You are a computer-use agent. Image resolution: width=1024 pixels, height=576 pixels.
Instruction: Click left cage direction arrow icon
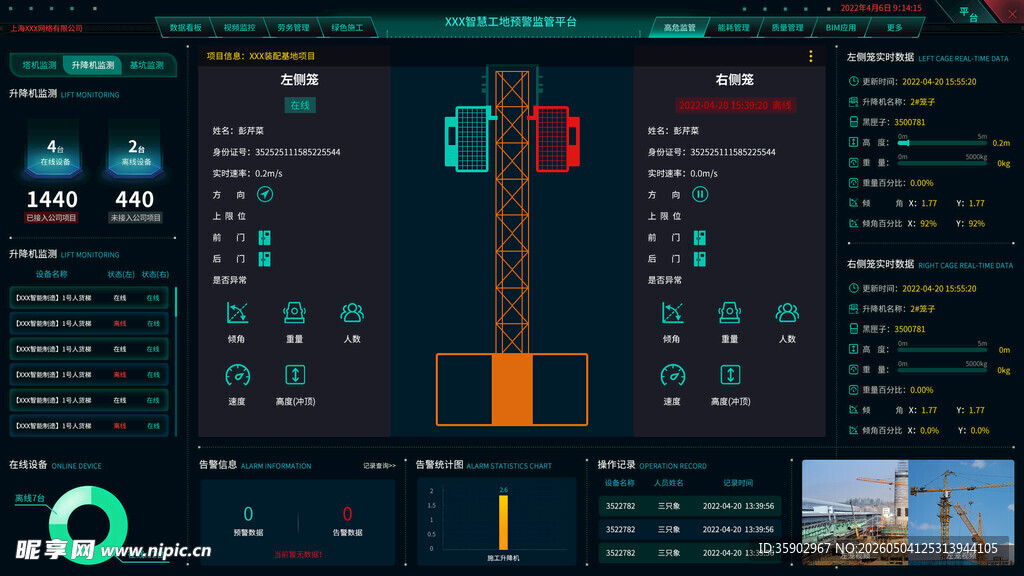pyautogui.click(x=264, y=194)
